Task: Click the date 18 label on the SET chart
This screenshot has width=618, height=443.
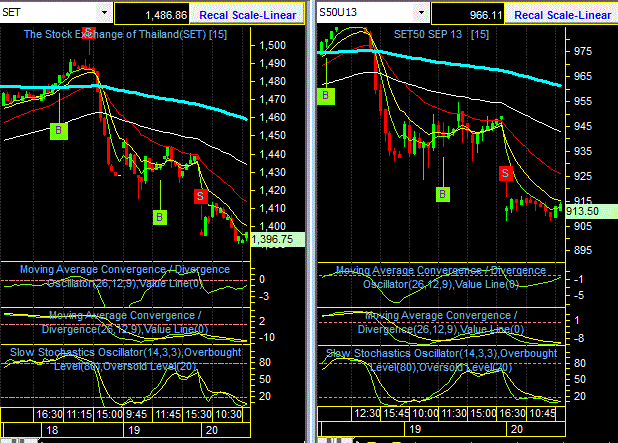Action: [x=52, y=430]
